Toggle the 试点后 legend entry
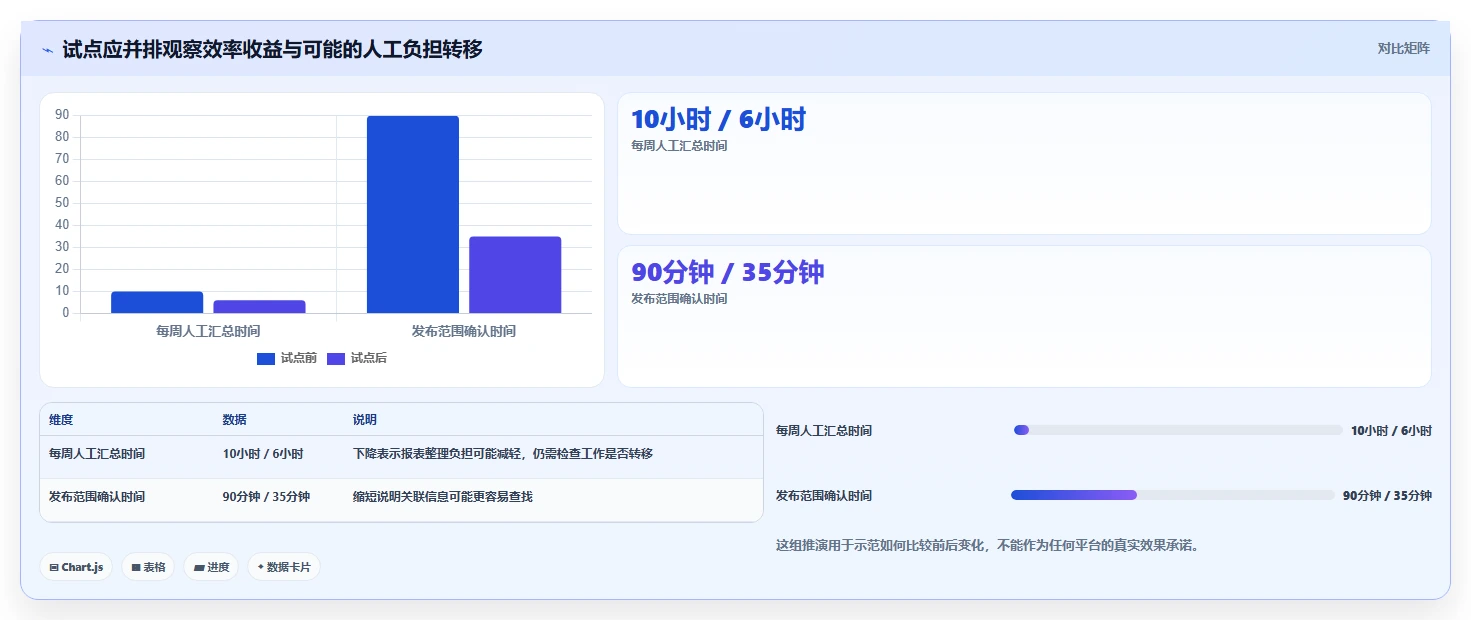Image resolution: width=1471 pixels, height=620 pixels. pos(357,358)
